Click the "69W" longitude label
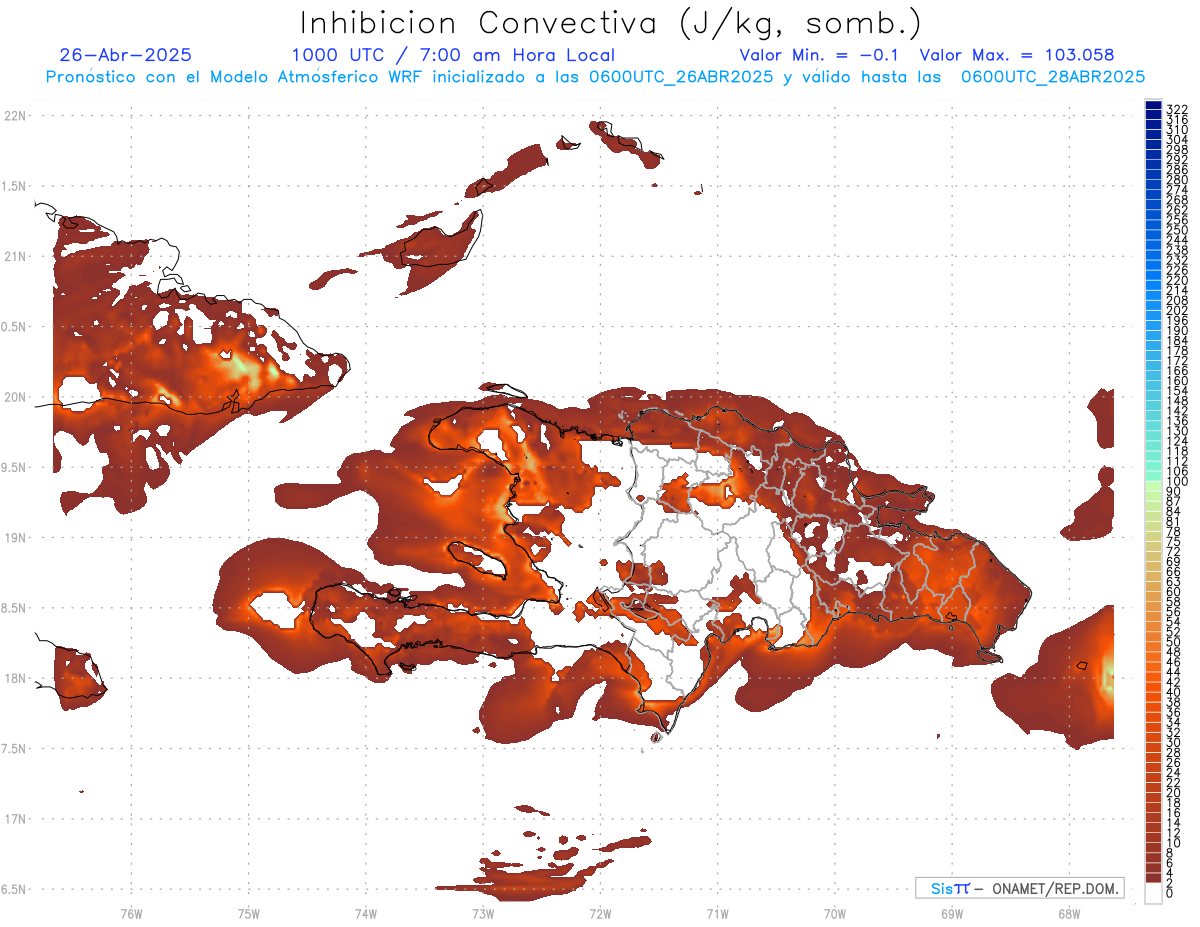 pos(952,913)
